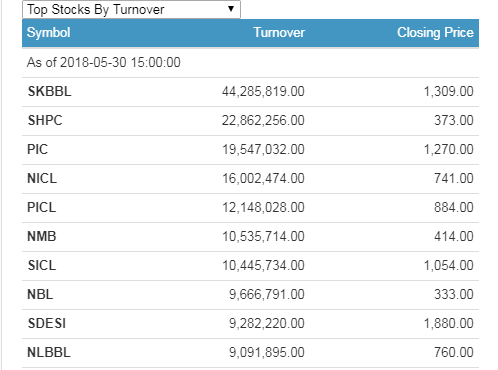Viewport: 498px width, 370px height.
Task: Click the Closing Price column header
Action: [x=435, y=33]
